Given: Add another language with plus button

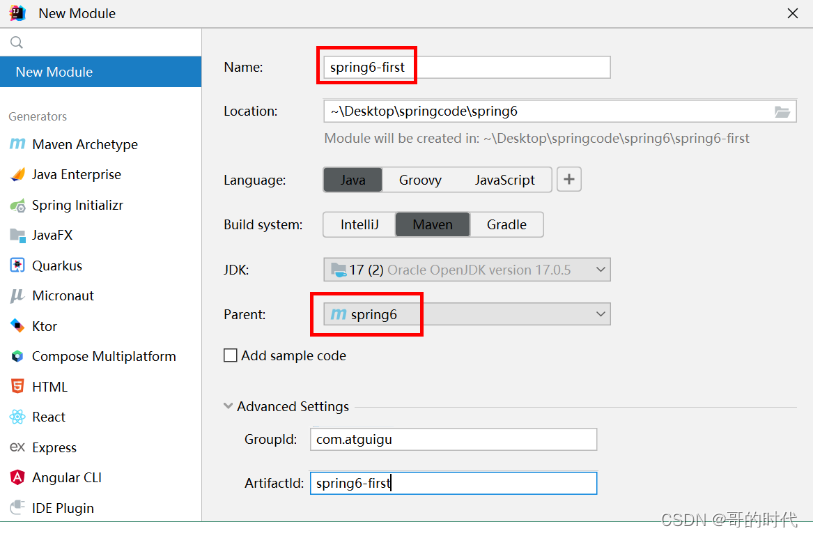Looking at the screenshot, I should 569,179.
